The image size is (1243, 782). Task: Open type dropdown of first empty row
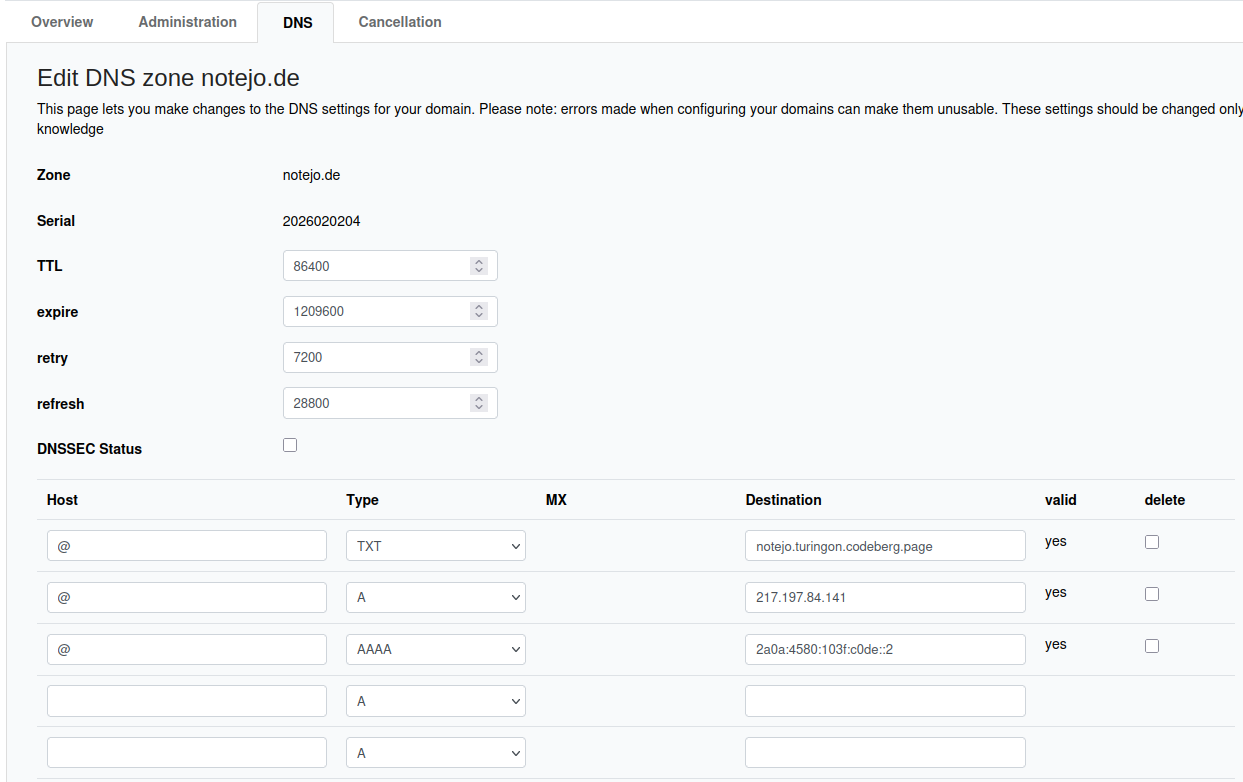[x=435, y=702]
